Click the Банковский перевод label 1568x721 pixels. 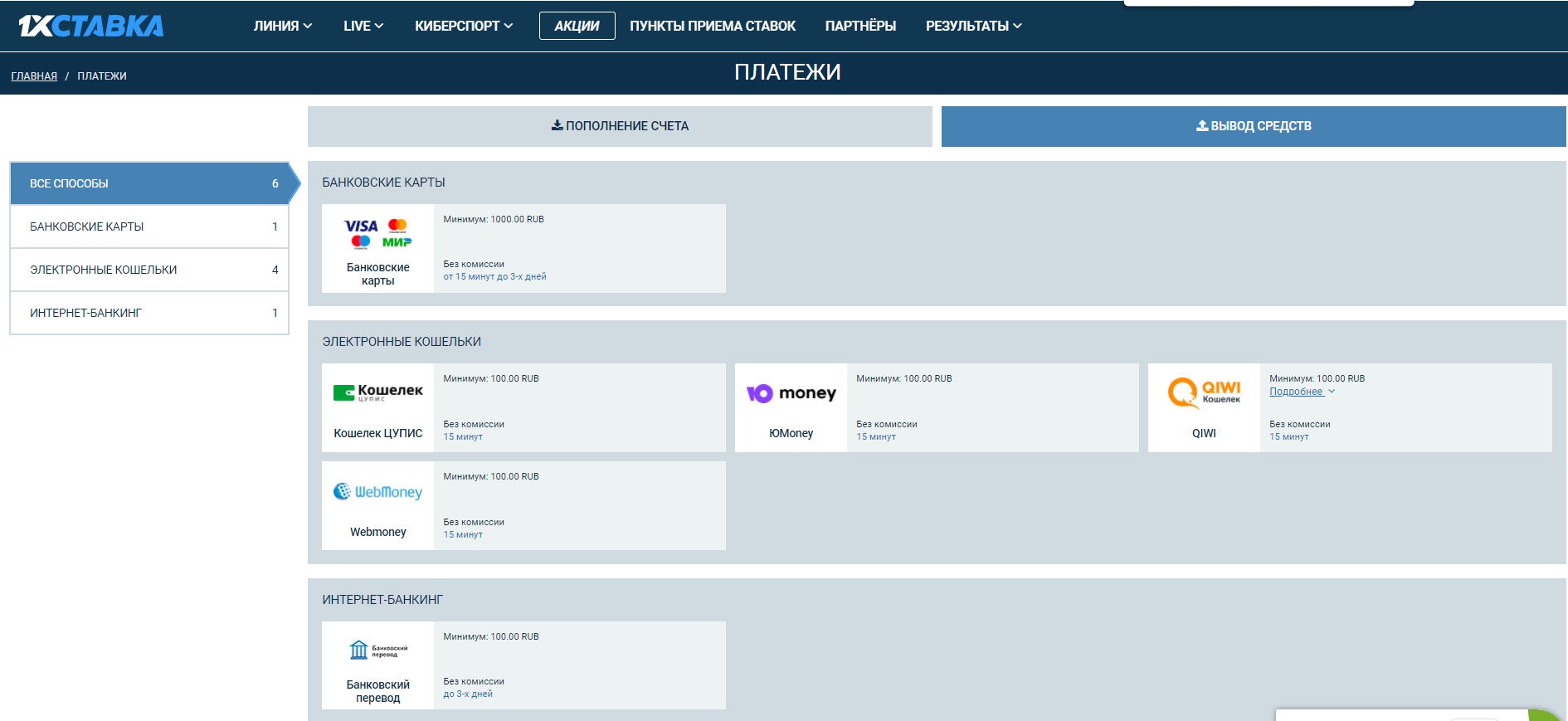coord(377,691)
